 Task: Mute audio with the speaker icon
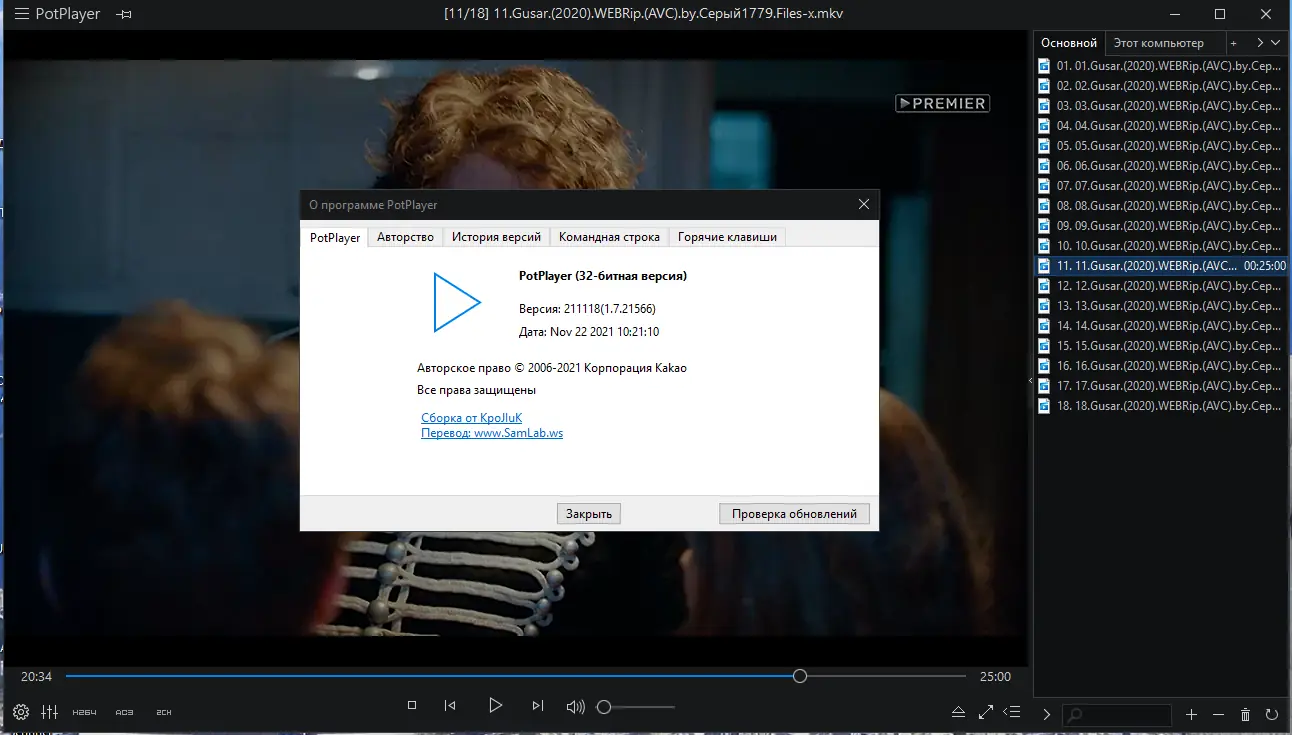[575, 706]
